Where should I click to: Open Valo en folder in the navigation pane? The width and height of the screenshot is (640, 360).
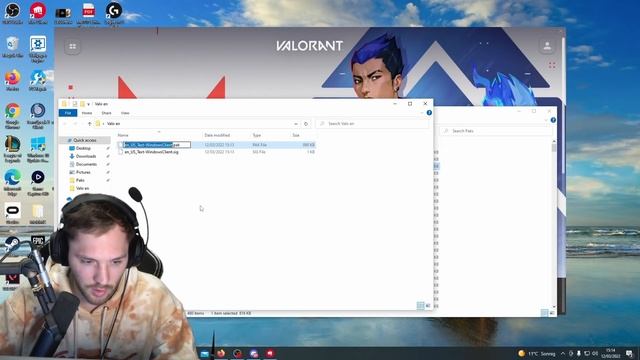point(82,188)
